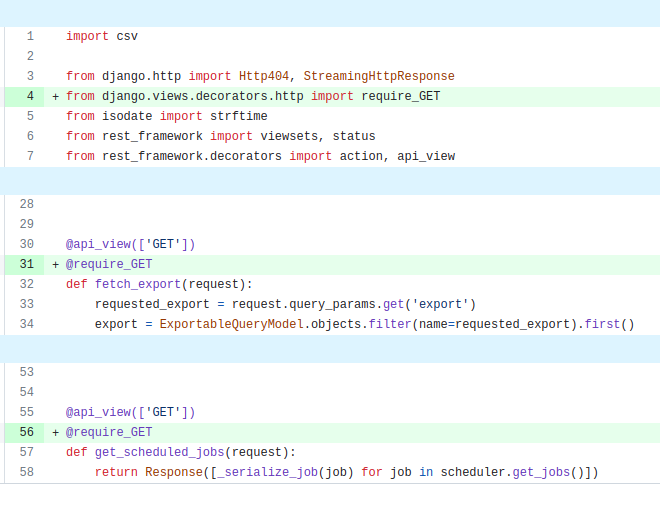The width and height of the screenshot is (660, 518).
Task: Select line number 1 of the diff
Action: 30,36
